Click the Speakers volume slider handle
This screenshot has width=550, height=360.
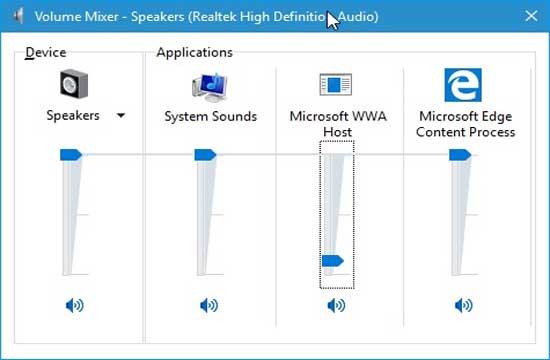71,155
